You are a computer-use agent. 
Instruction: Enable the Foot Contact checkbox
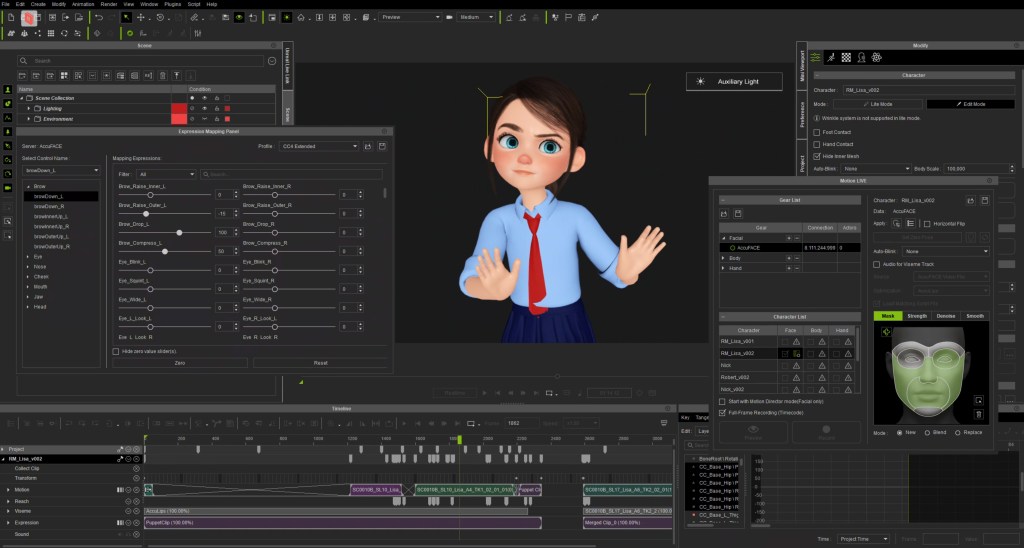816,132
